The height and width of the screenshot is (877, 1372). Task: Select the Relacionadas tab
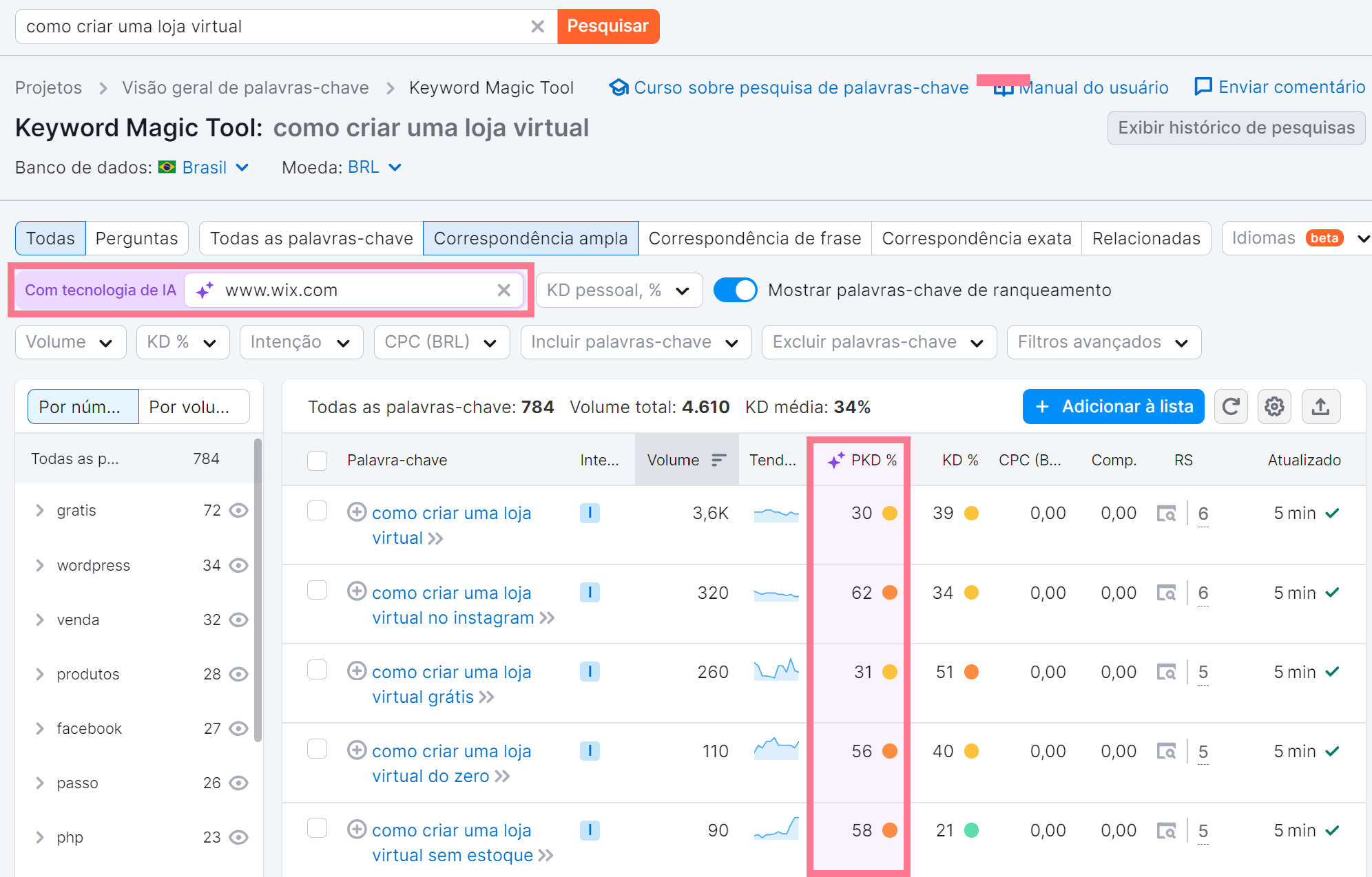click(x=1146, y=238)
